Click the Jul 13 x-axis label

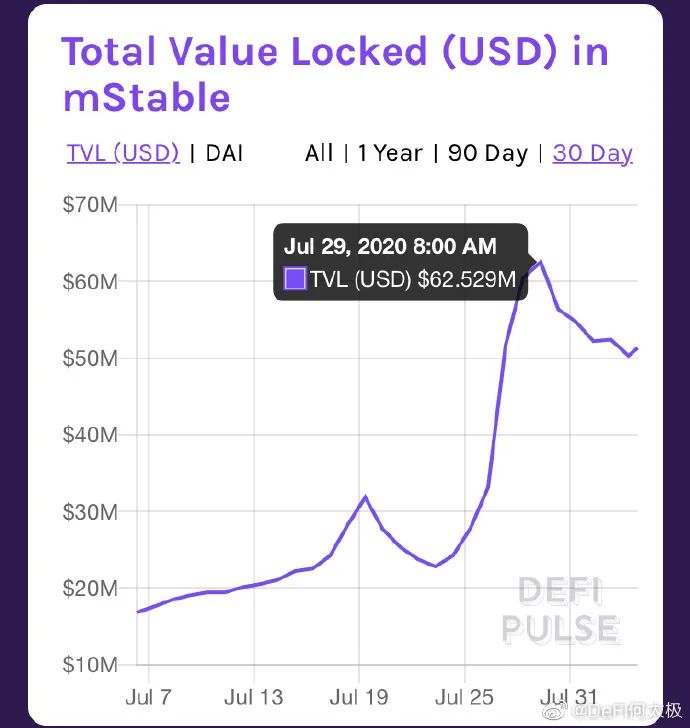point(254,696)
